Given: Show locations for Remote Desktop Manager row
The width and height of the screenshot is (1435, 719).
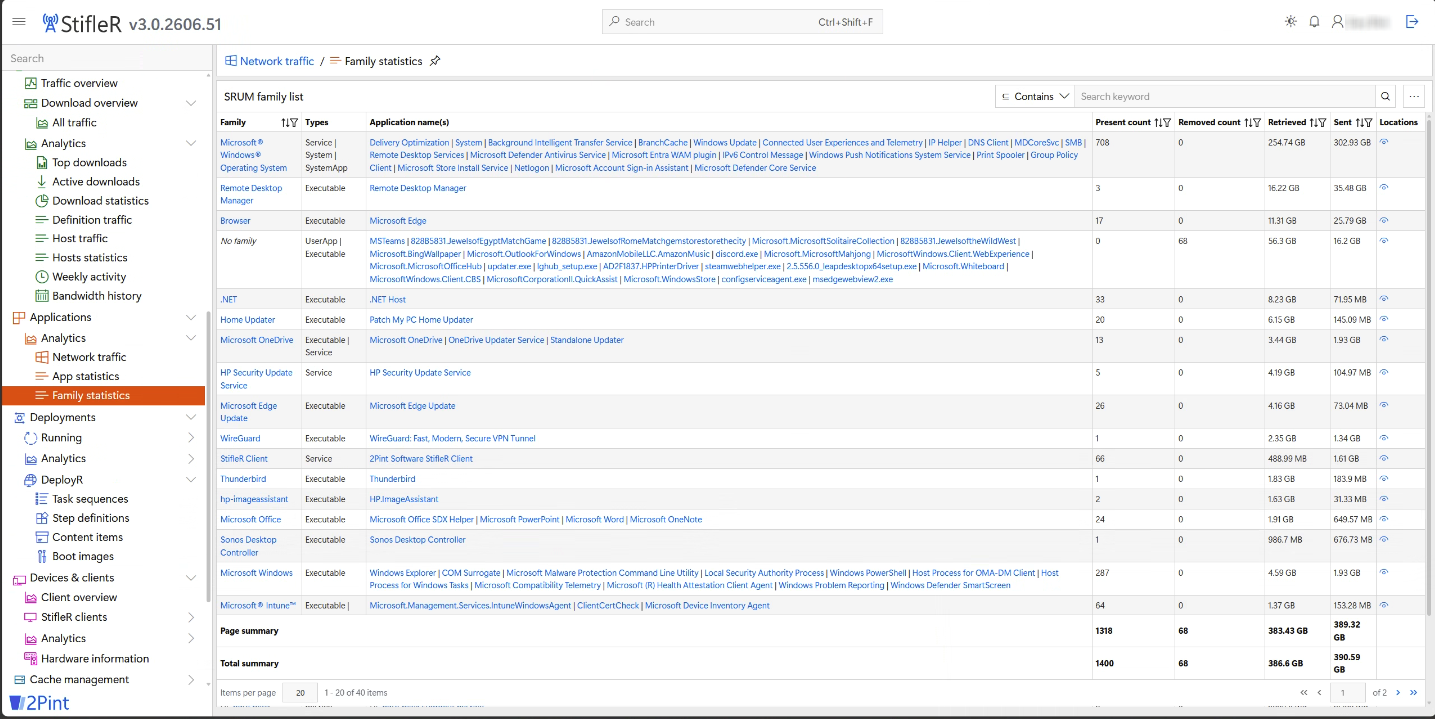Looking at the screenshot, I should click(x=1384, y=187).
